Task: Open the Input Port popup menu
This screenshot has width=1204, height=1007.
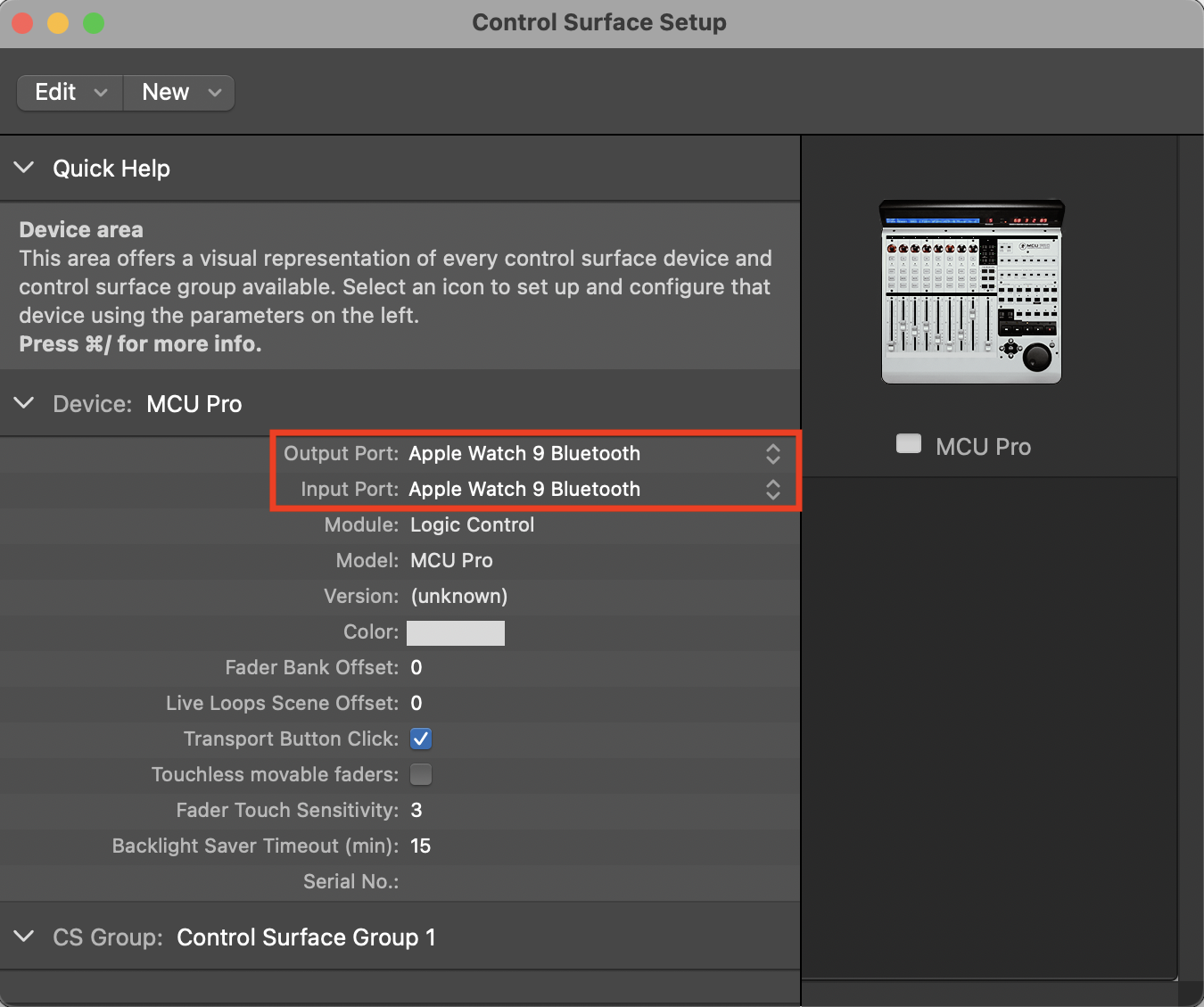Action: (x=595, y=489)
